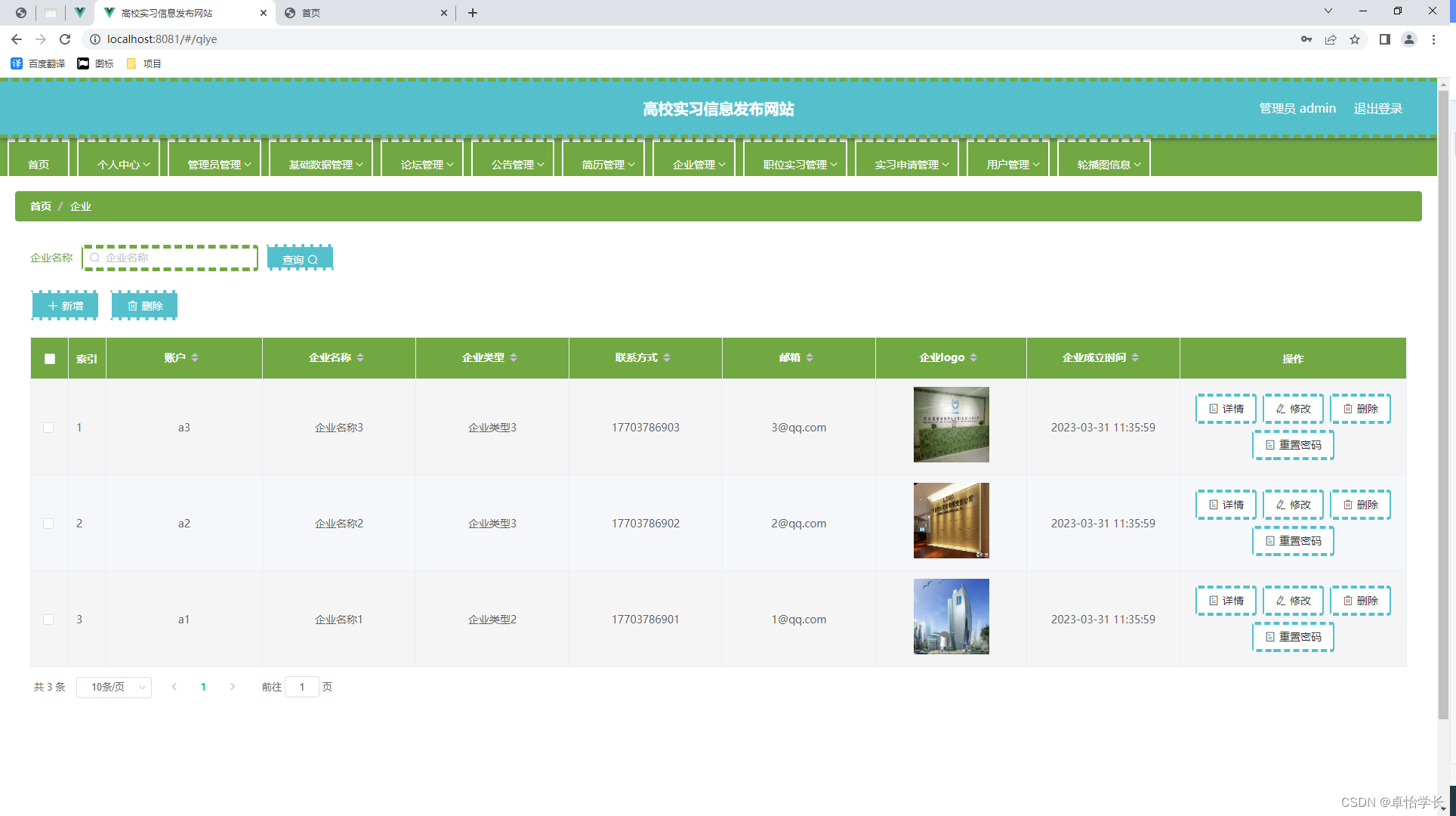This screenshot has width=1456, height=816.
Task: Expand the 企业管理 dropdown menu
Action: pyautogui.click(x=699, y=164)
